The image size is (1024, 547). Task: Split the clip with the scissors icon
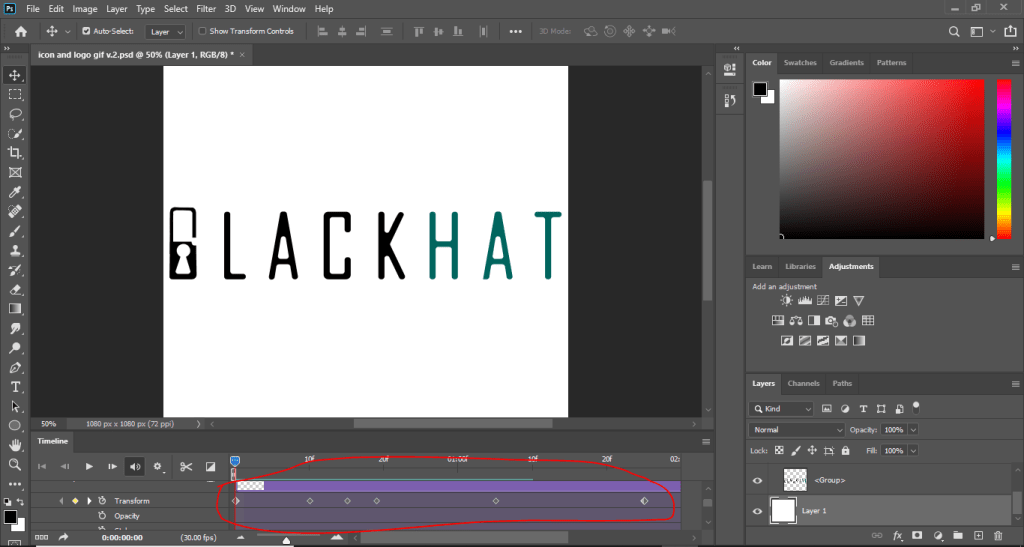(185, 466)
